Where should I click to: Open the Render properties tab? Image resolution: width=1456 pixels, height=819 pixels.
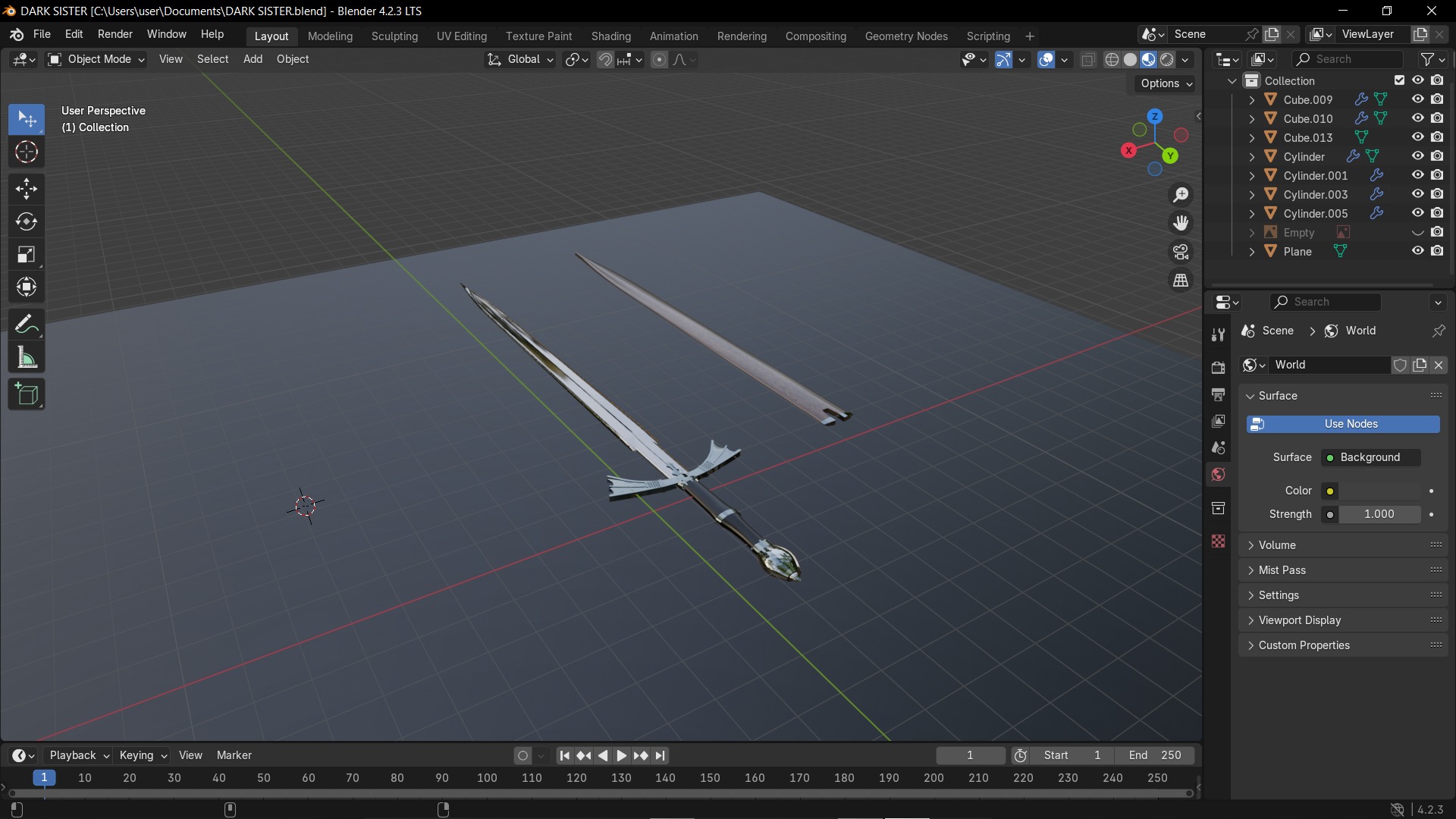click(x=1219, y=368)
